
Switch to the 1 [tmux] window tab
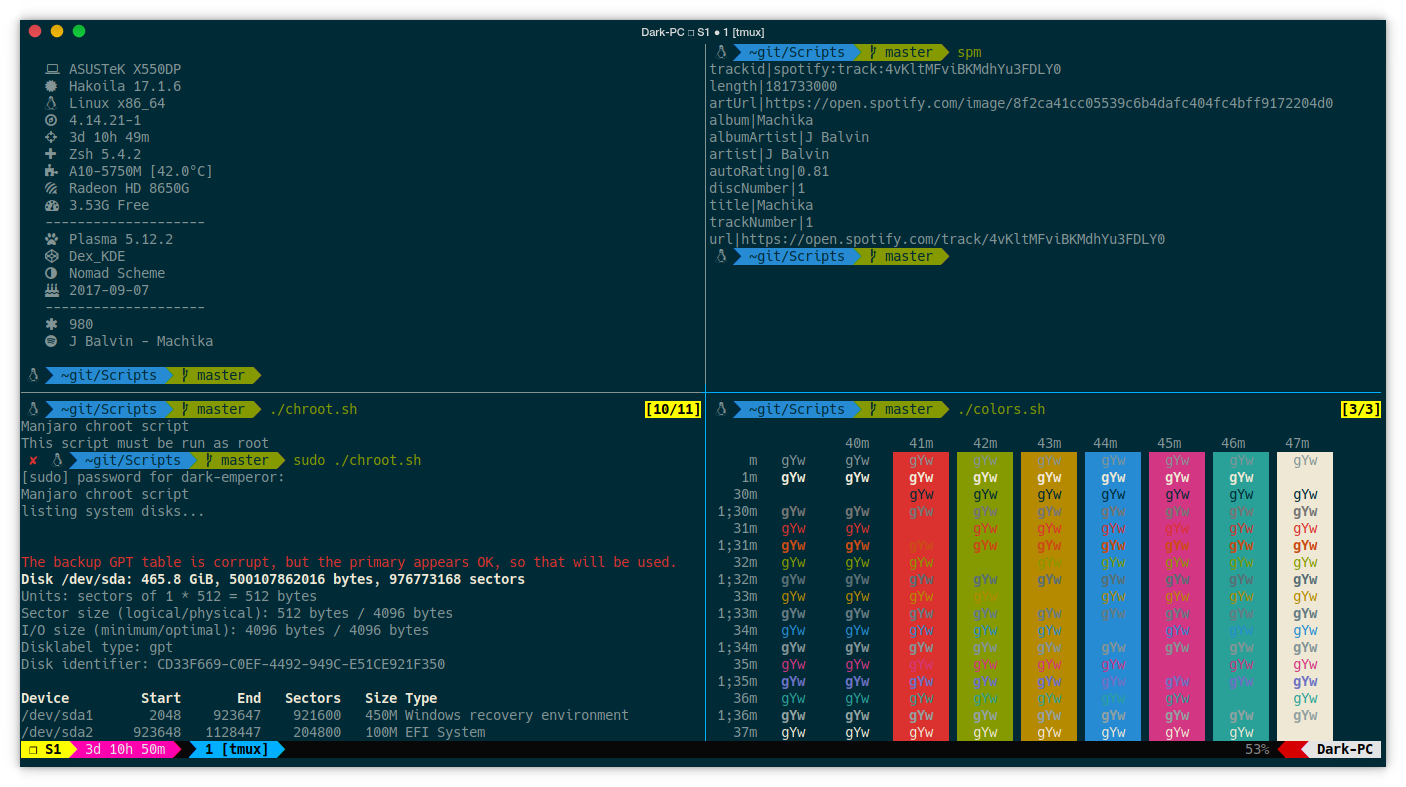pos(237,750)
